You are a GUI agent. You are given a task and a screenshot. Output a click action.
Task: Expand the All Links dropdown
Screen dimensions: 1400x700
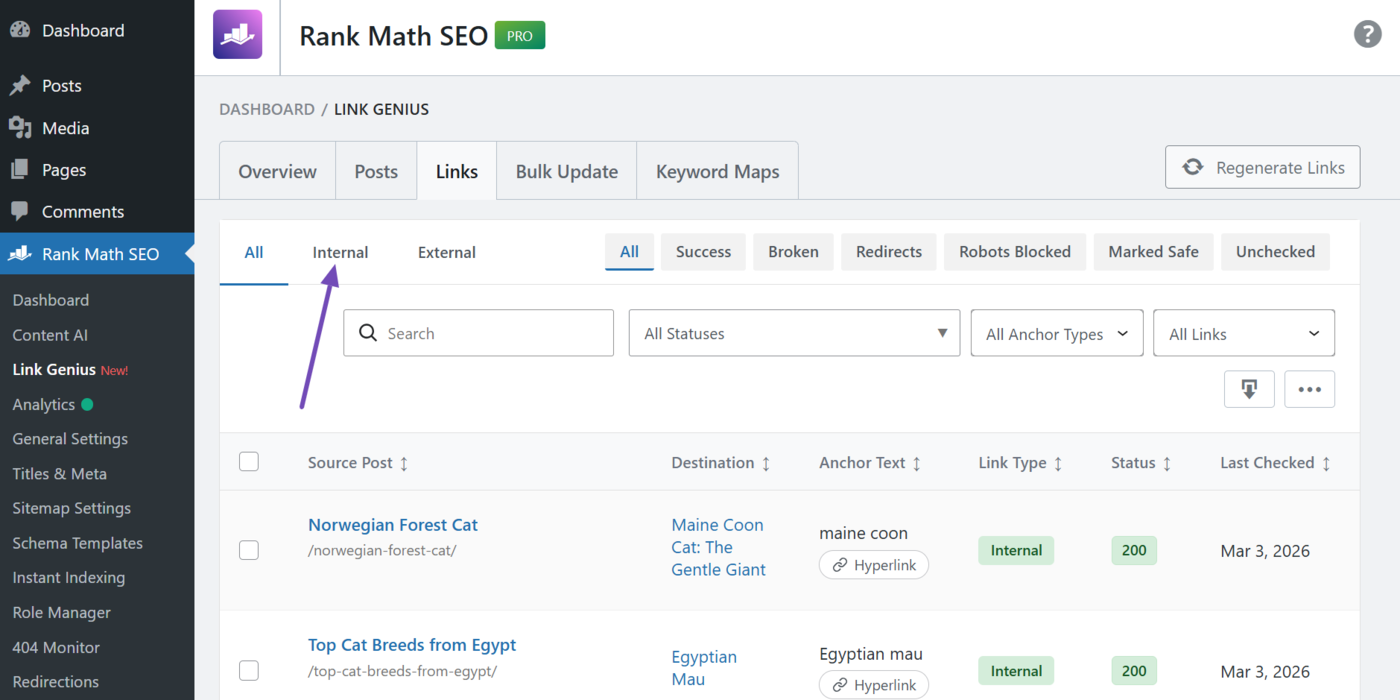click(1243, 334)
